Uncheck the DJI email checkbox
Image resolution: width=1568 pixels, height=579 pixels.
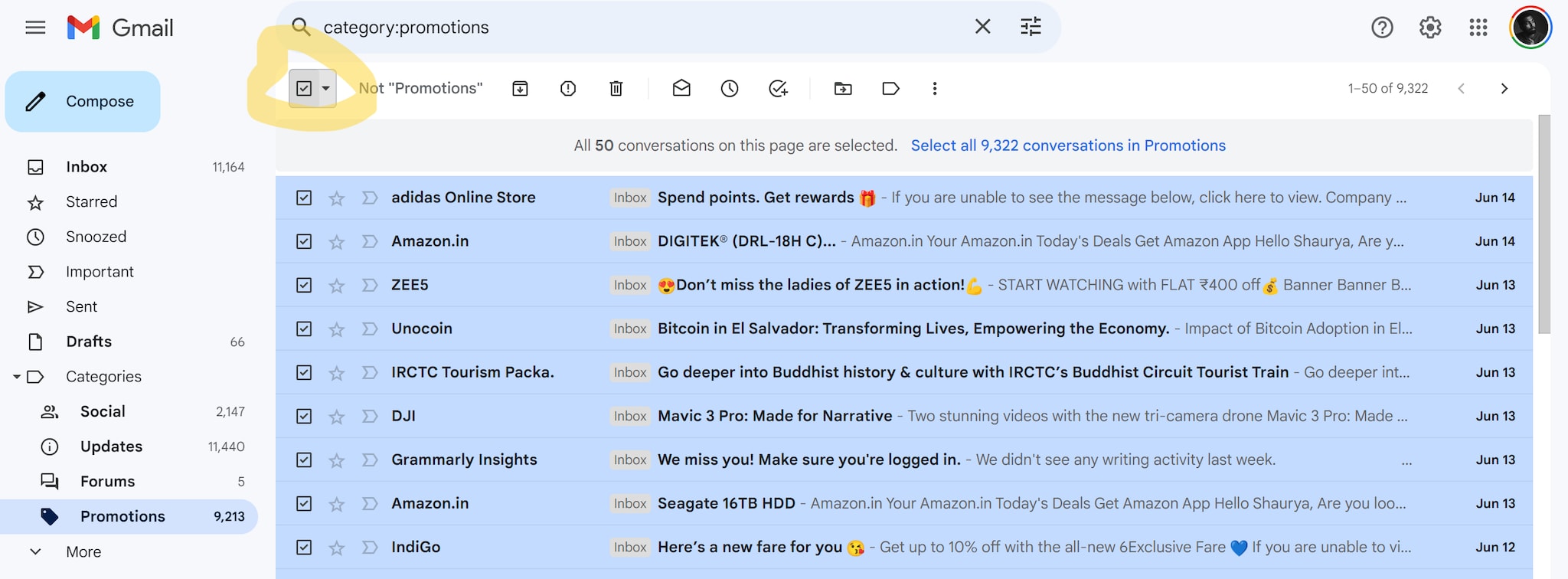click(x=304, y=416)
